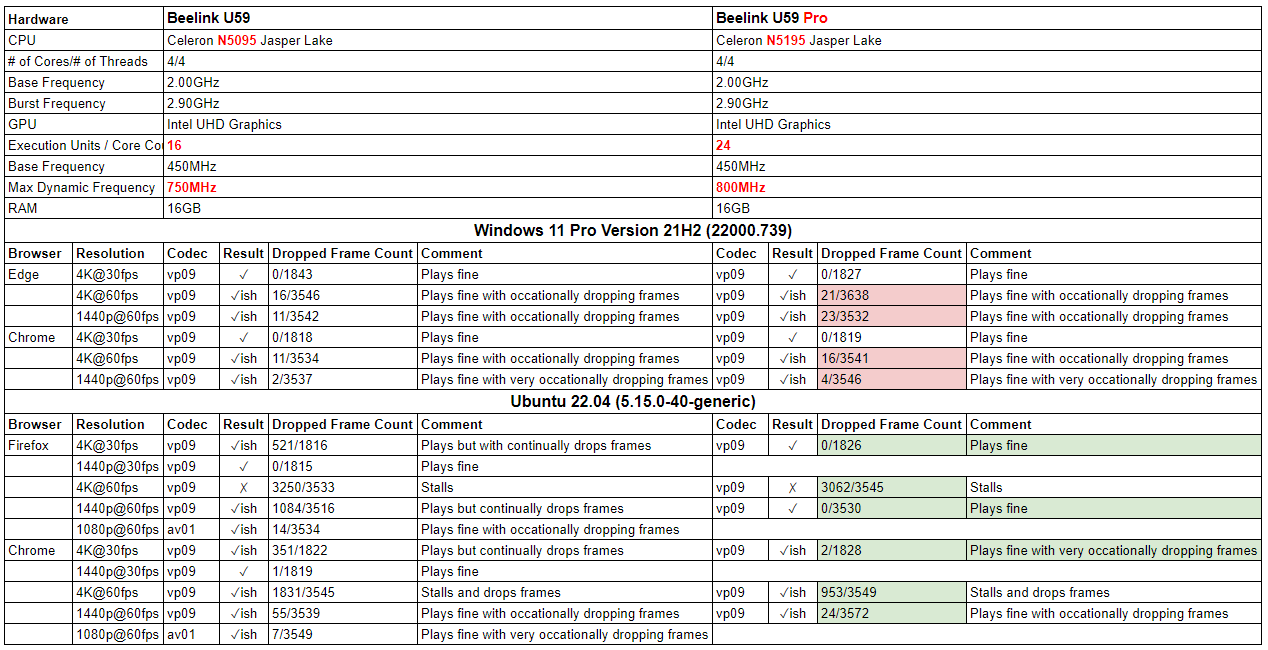Select the "Ubuntu 22.04 (5.15.0-40-generic)" heading
This screenshot has height=650, width=1268.
[x=633, y=402]
